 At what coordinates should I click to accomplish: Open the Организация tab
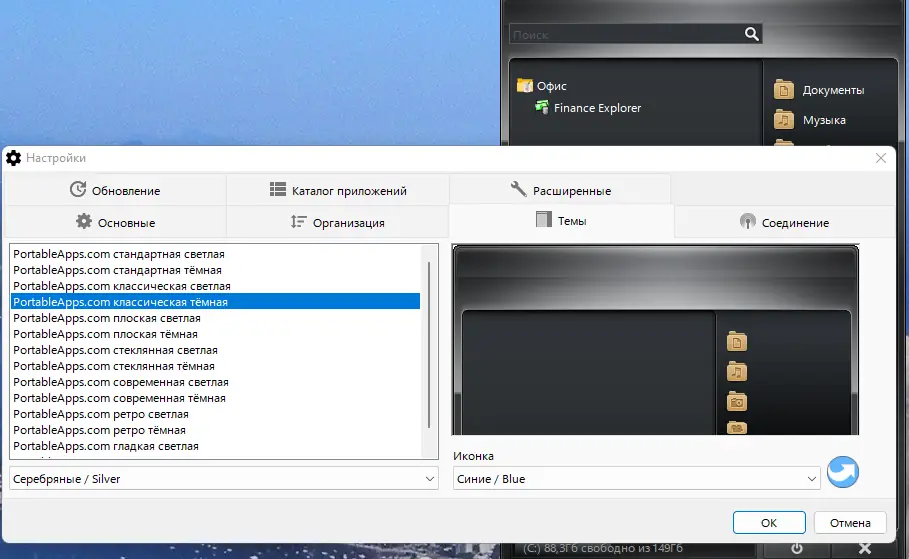pos(338,222)
